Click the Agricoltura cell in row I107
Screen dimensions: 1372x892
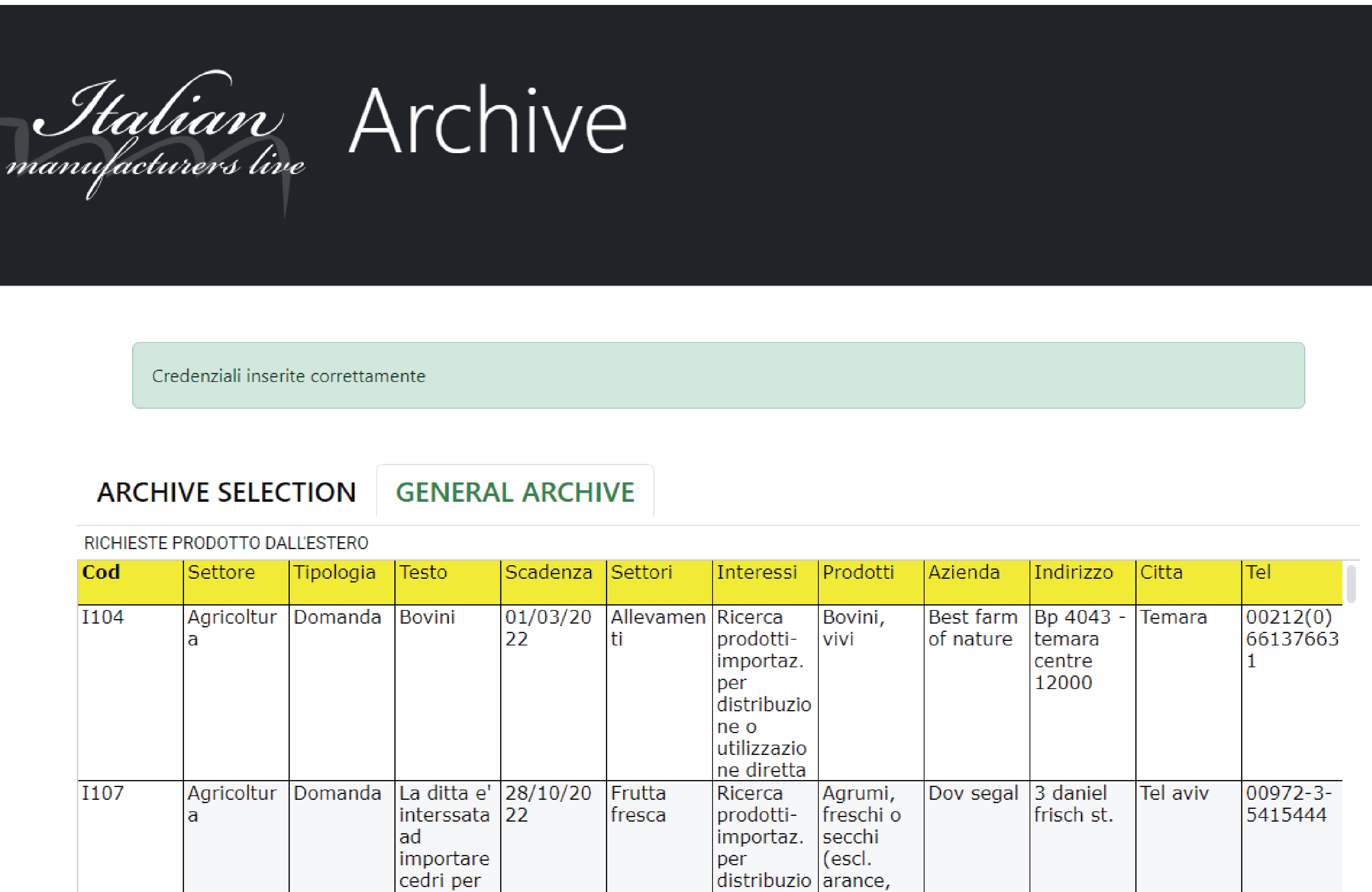[x=236, y=837]
